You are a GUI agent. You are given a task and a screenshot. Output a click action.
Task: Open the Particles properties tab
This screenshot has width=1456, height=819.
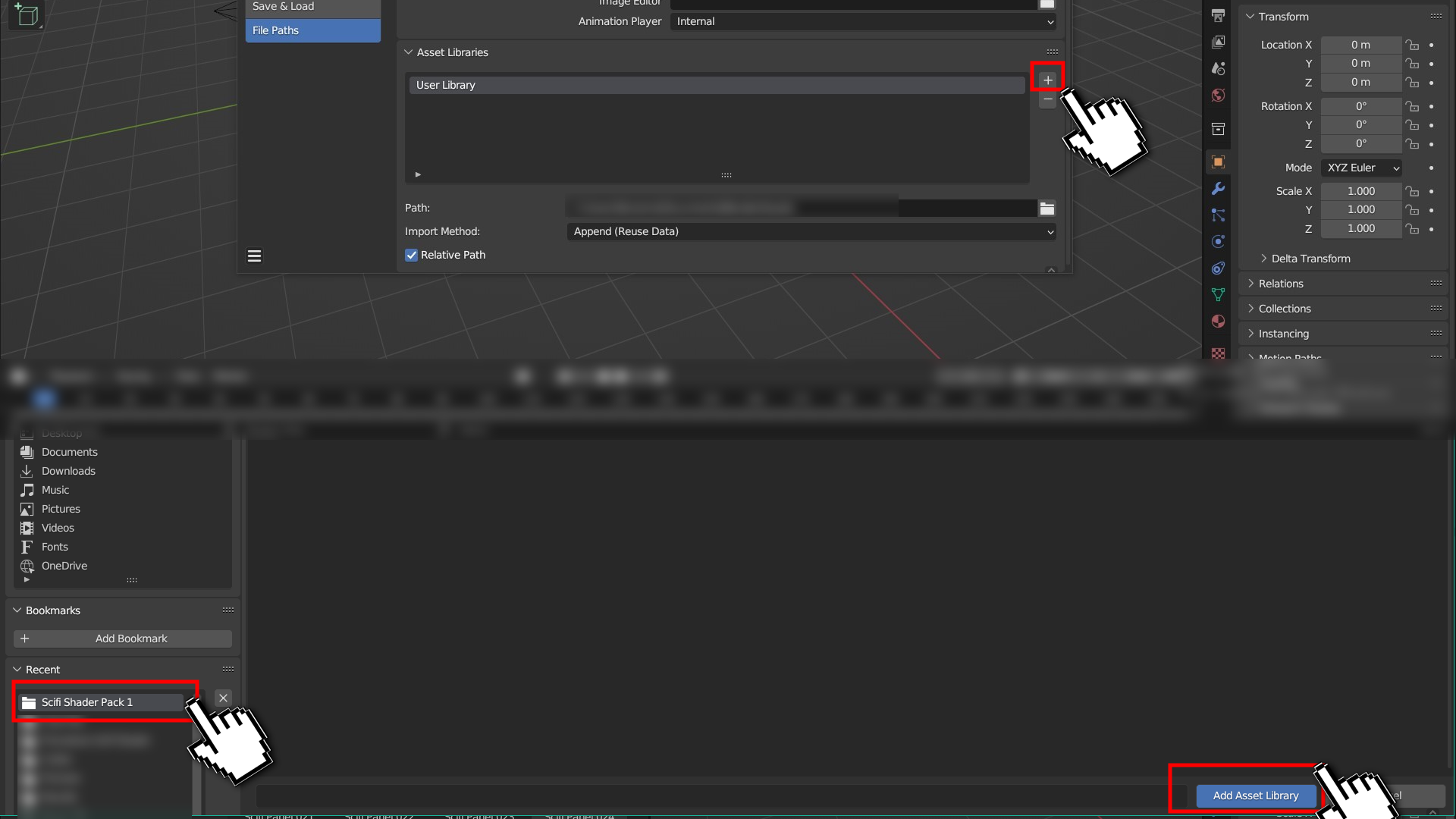1218,215
